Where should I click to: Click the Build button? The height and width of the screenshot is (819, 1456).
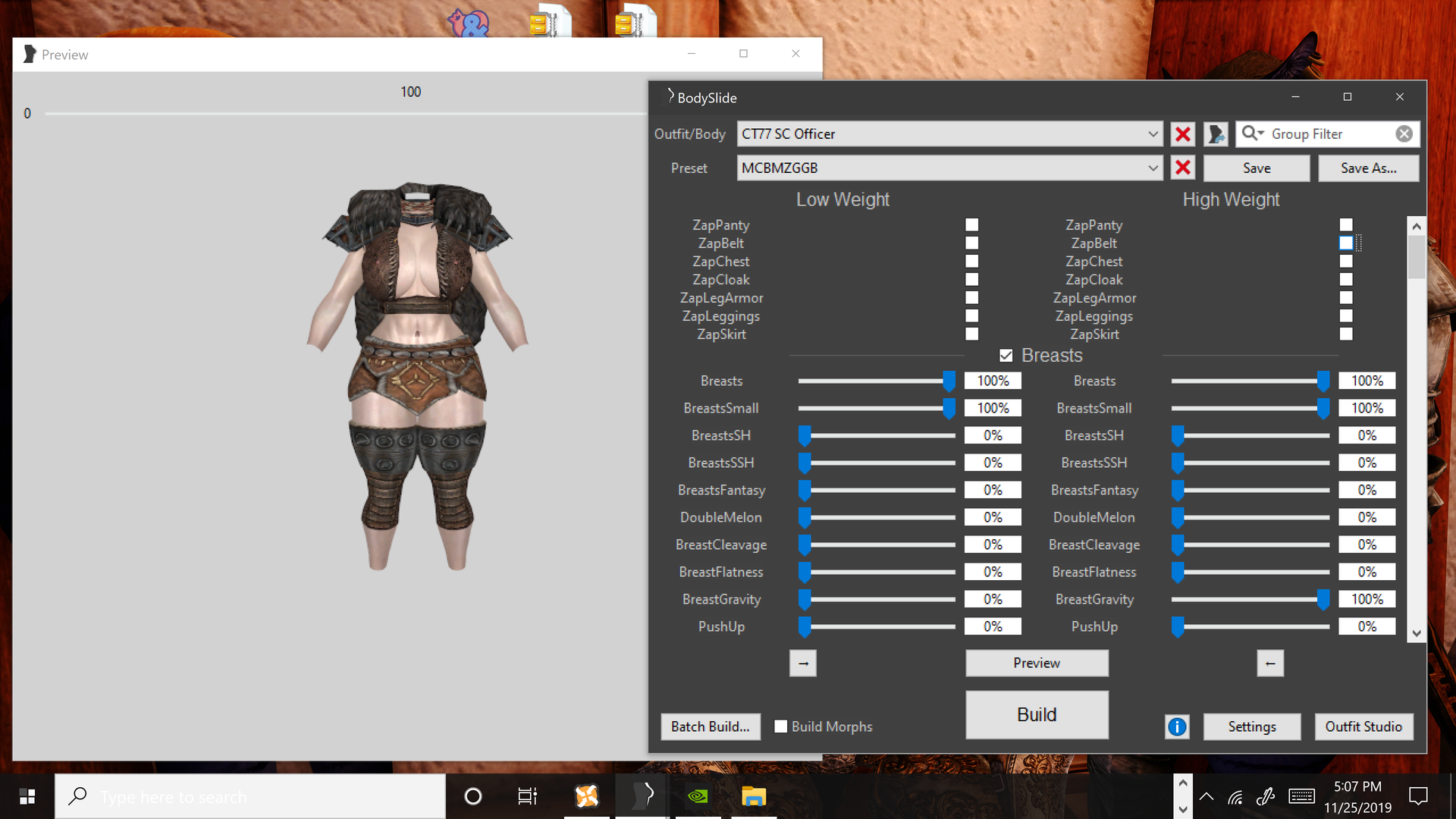[x=1037, y=714]
